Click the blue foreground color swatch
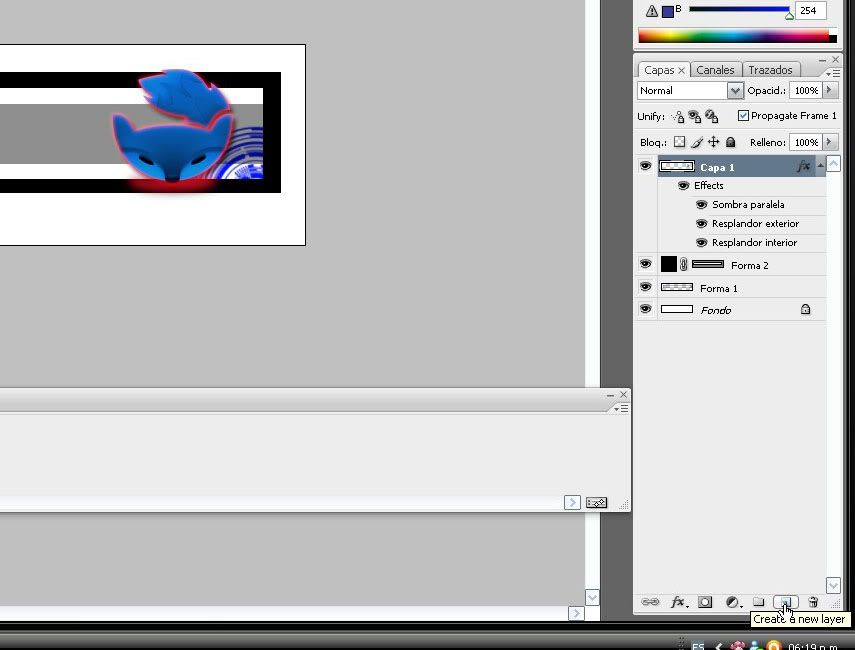The width and height of the screenshot is (855, 650). click(667, 11)
